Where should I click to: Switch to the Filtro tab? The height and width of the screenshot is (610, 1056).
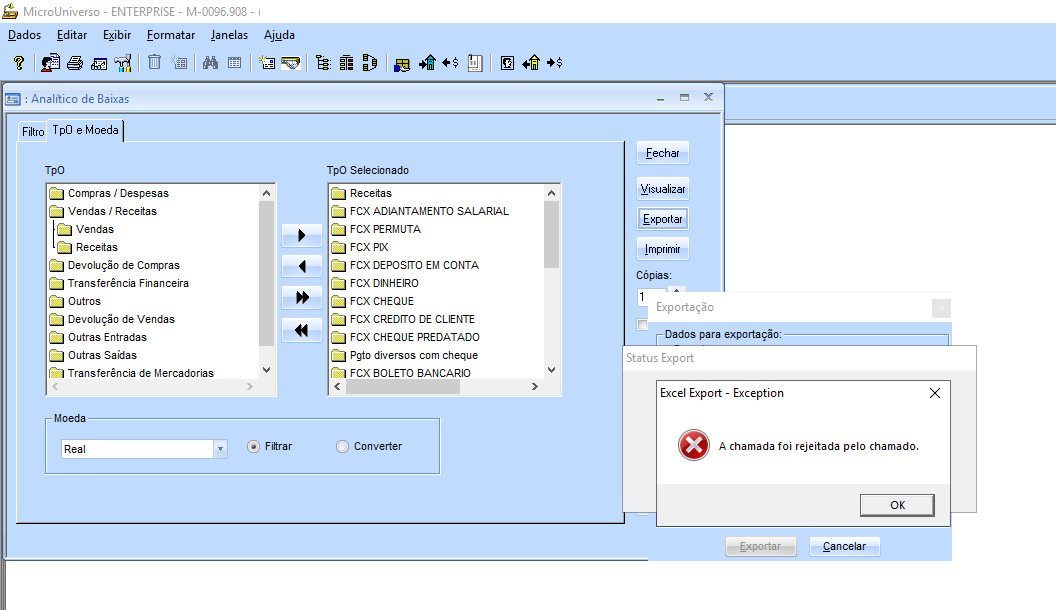coord(33,131)
